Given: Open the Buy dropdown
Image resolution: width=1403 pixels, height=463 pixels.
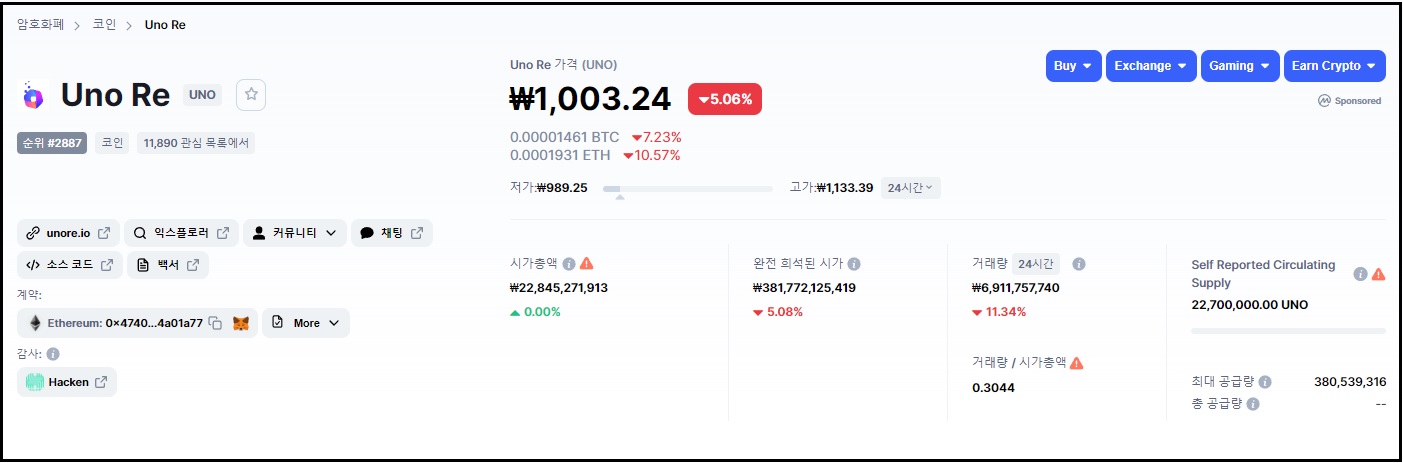Looking at the screenshot, I should [1074, 66].
